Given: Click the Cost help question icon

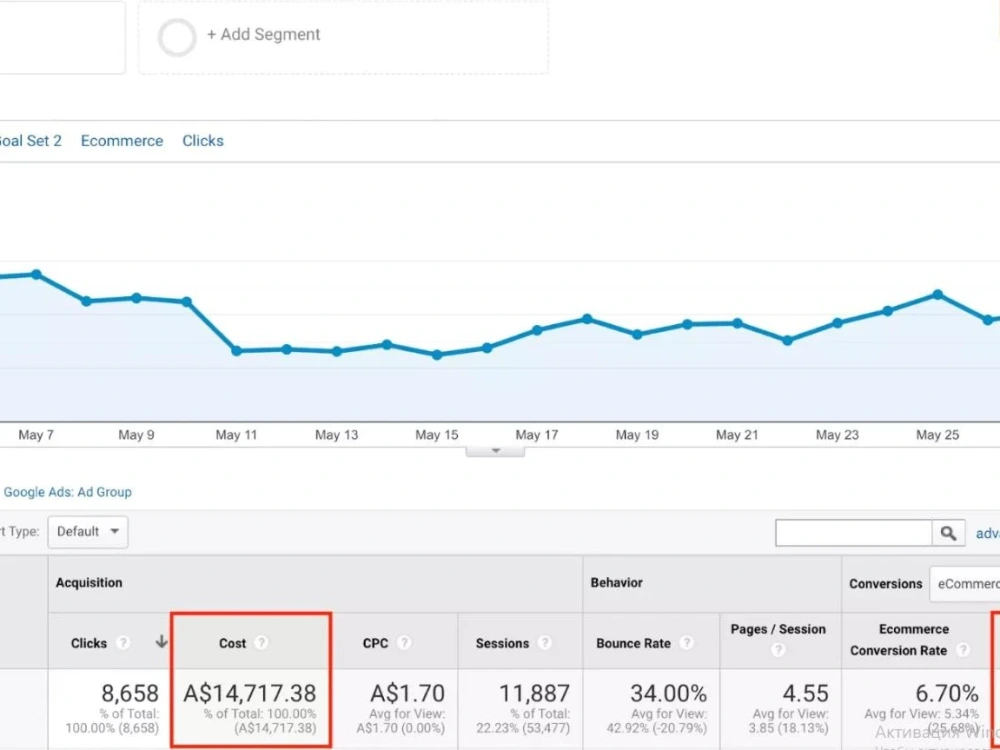Looking at the screenshot, I should coord(261,643).
